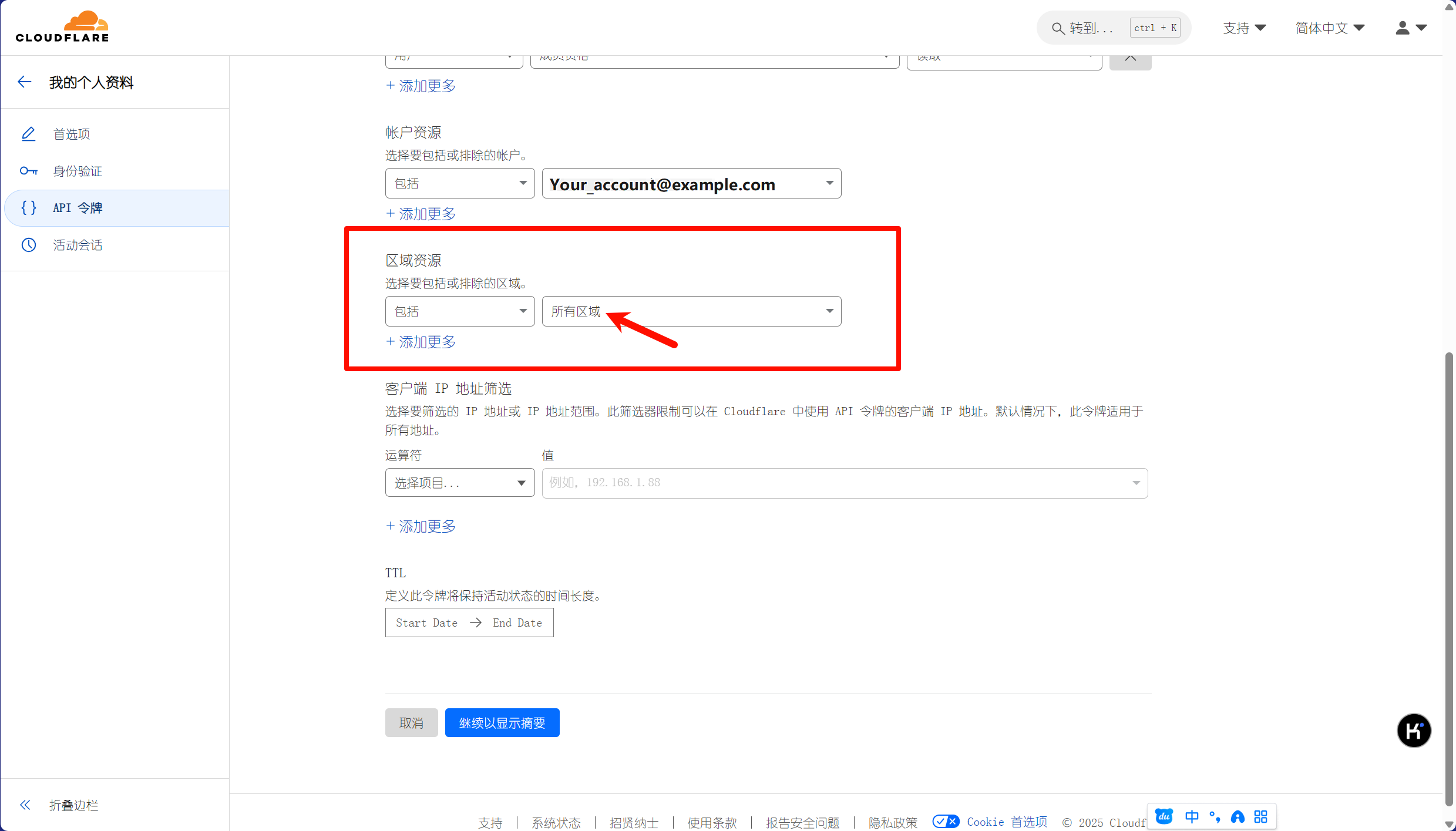
Task: Open 首选项 in sidebar
Action: (72, 134)
